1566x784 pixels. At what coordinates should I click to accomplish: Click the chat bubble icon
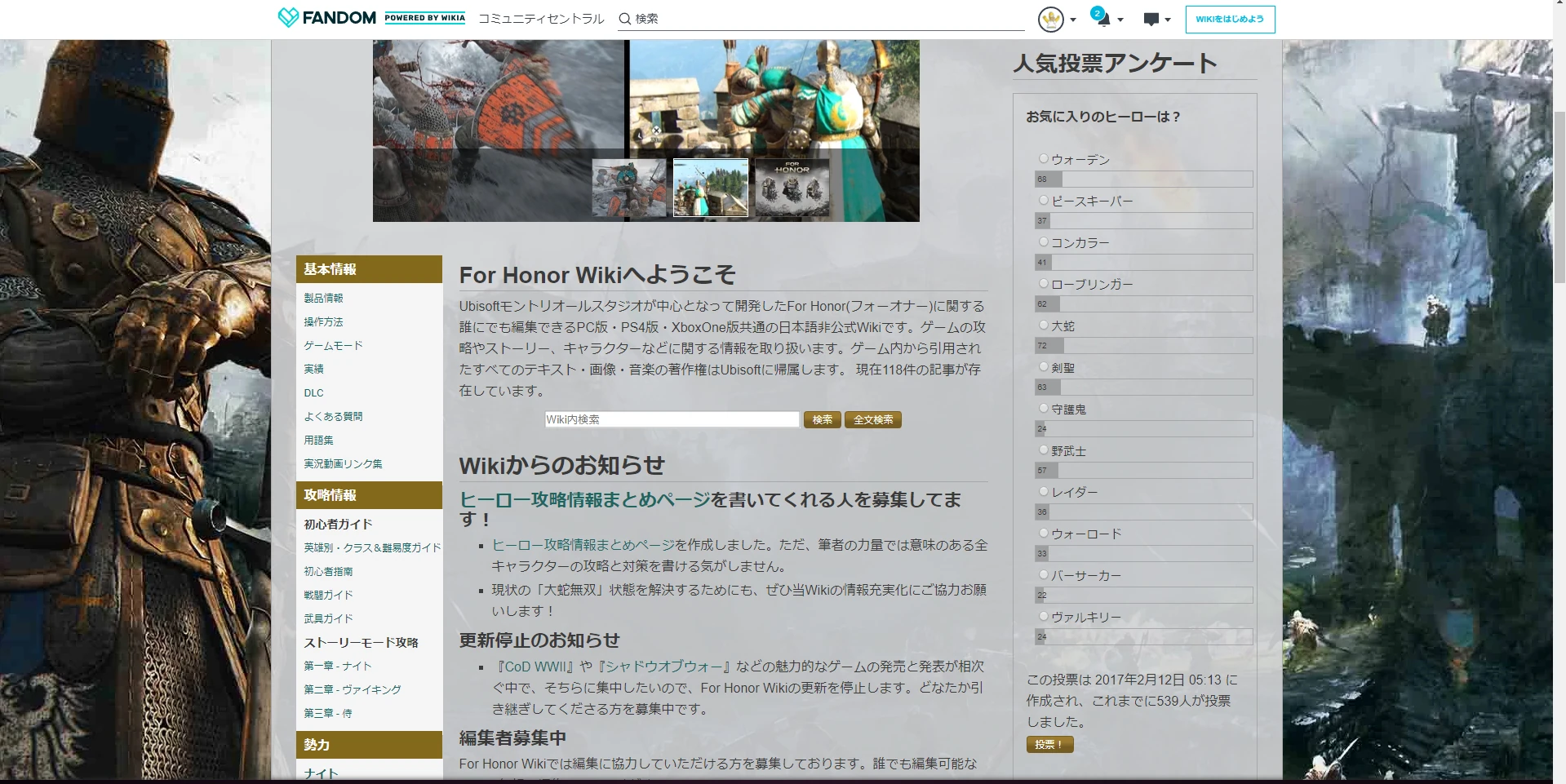tap(1151, 20)
